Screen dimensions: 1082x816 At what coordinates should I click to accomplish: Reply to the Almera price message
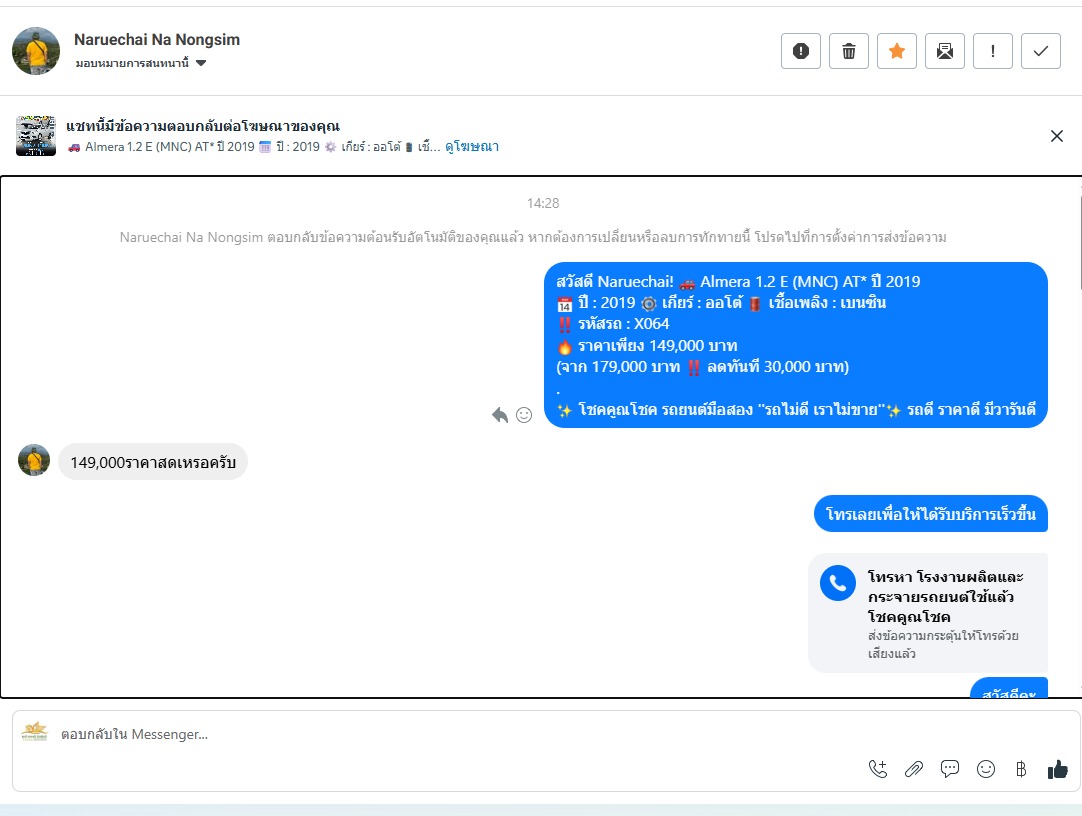tap(500, 415)
